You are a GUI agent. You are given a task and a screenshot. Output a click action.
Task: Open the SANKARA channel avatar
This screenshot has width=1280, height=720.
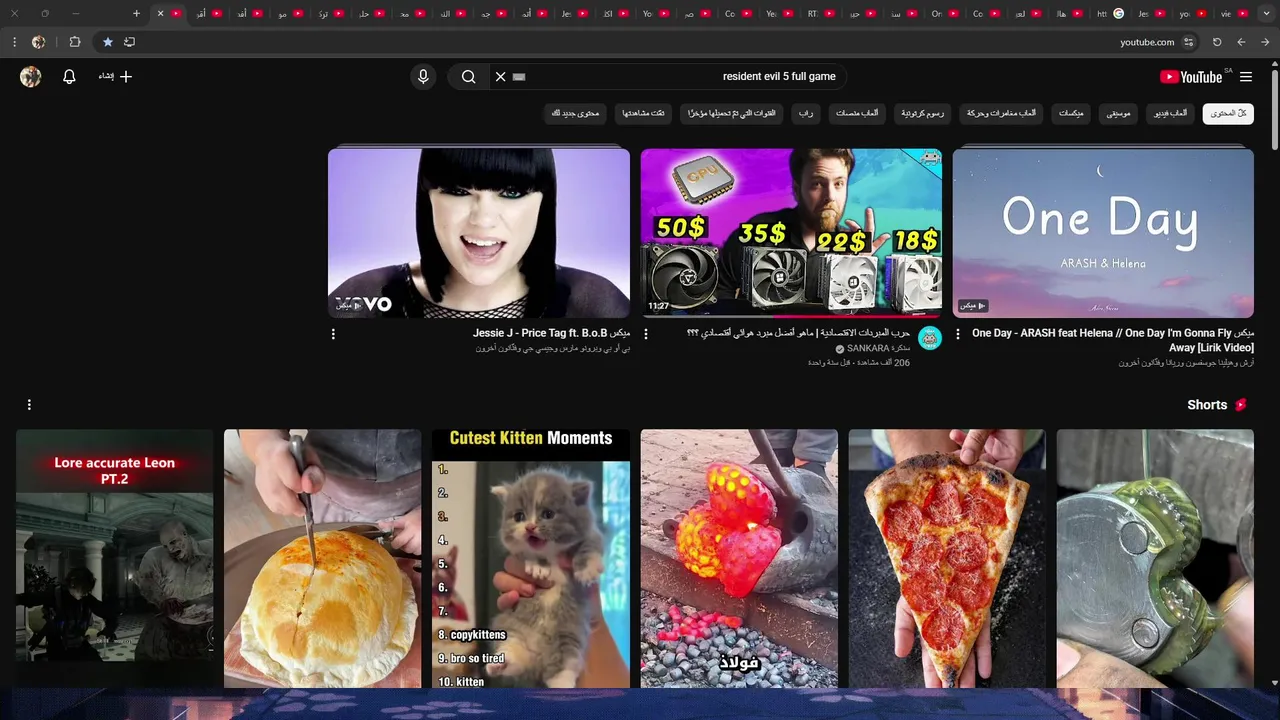point(930,338)
